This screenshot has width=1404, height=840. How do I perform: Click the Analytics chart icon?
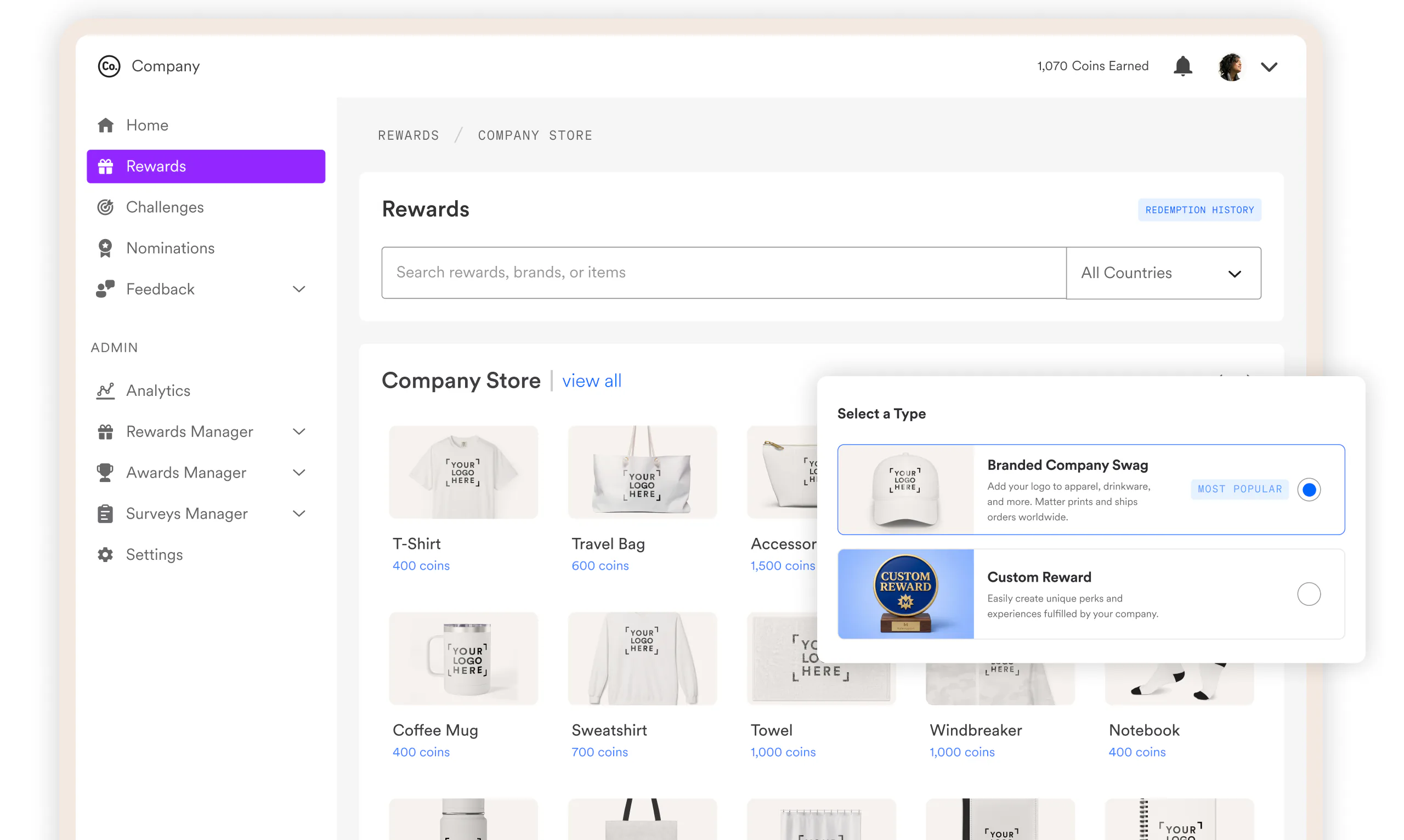click(x=105, y=390)
